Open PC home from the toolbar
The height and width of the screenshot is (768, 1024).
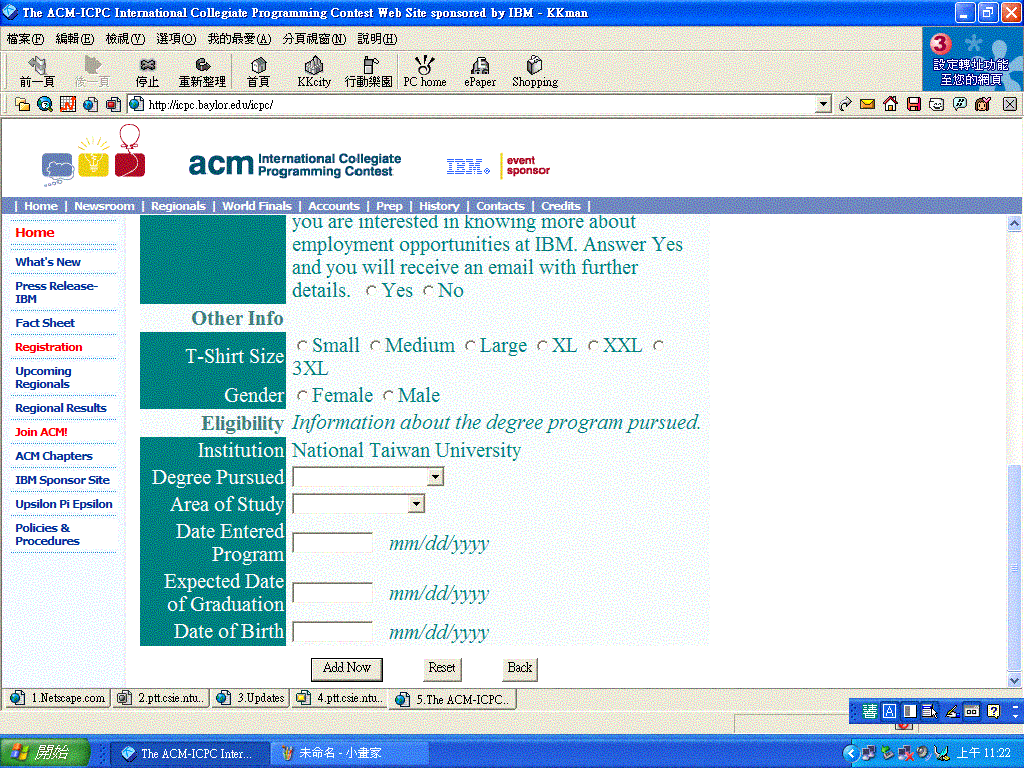424,71
